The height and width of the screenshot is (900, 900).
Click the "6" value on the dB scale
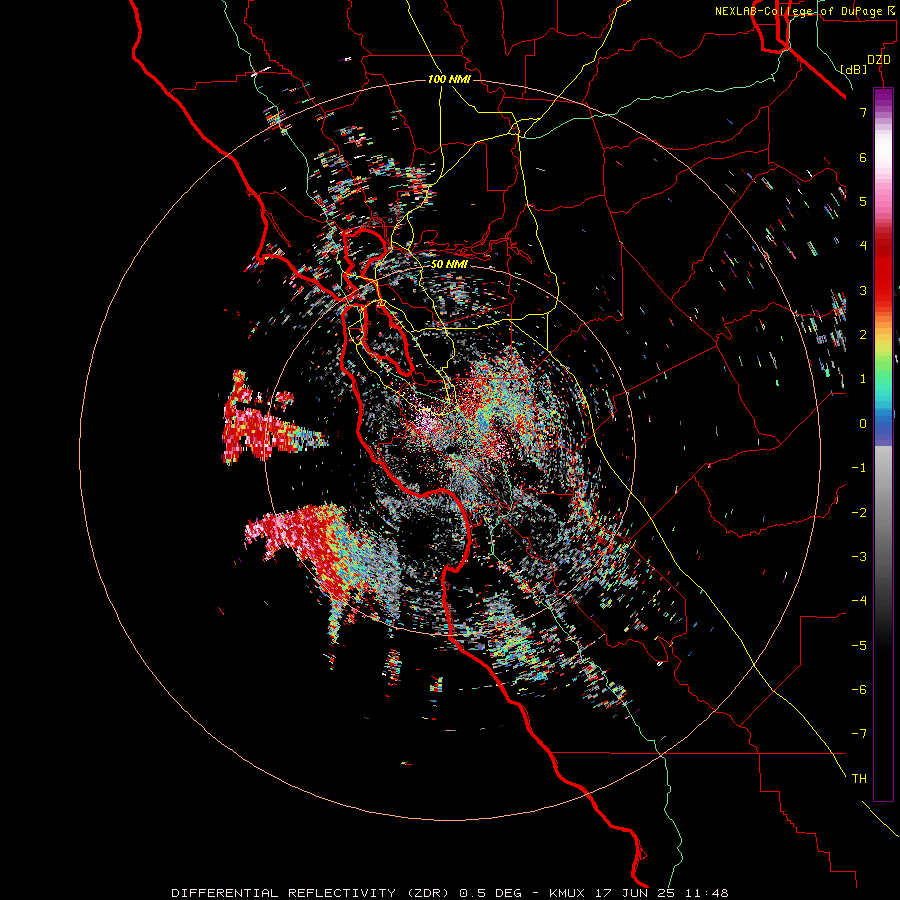click(863, 157)
